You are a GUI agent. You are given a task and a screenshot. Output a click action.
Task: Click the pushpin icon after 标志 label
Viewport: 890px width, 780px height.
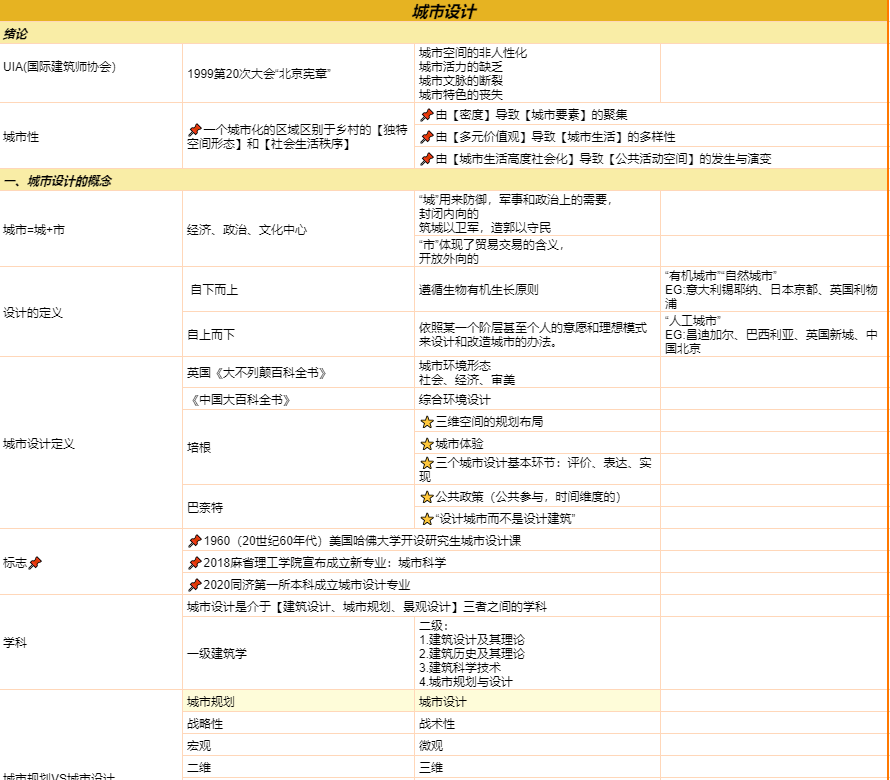click(x=36, y=562)
